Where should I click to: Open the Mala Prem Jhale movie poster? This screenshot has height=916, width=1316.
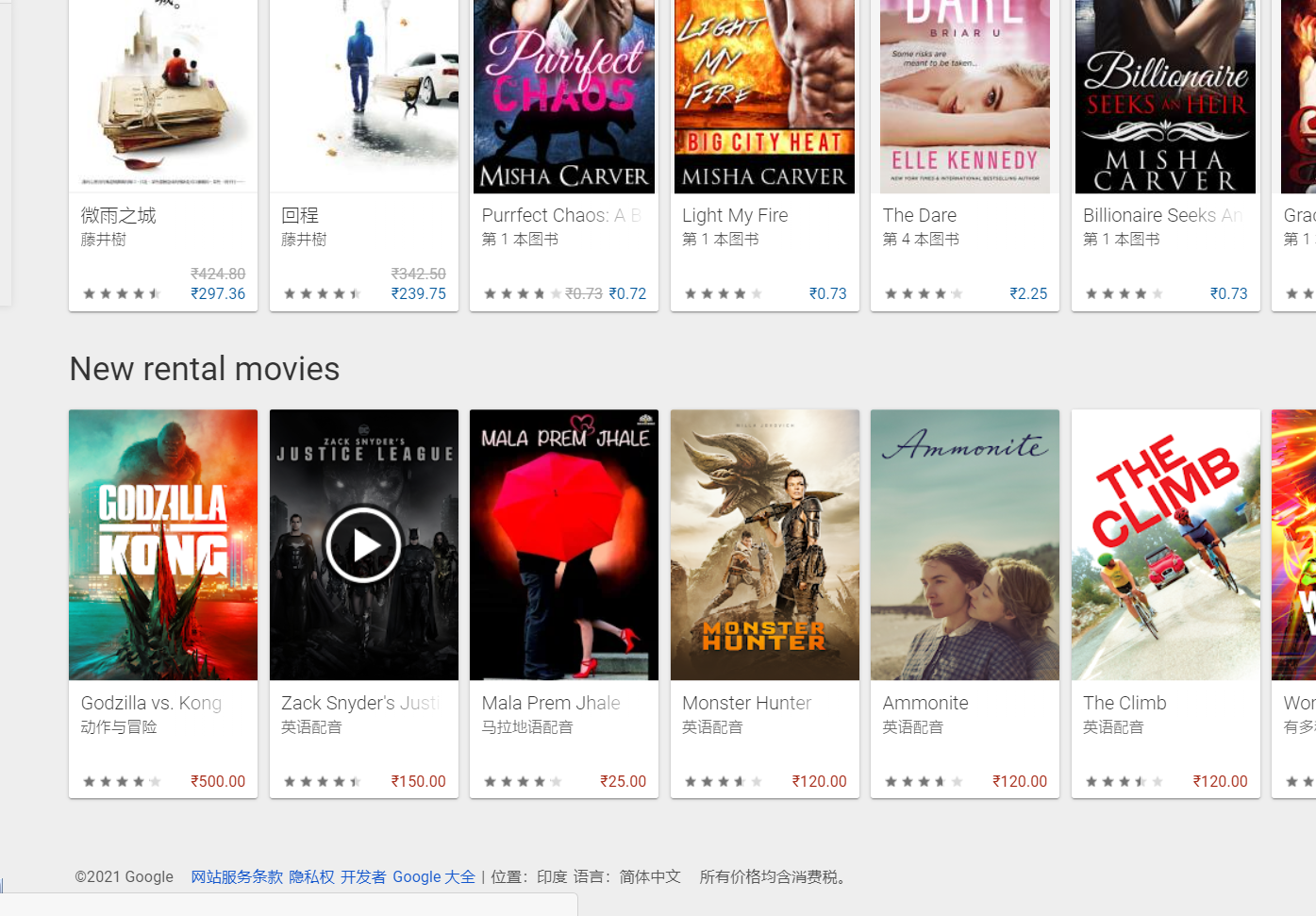(x=564, y=544)
